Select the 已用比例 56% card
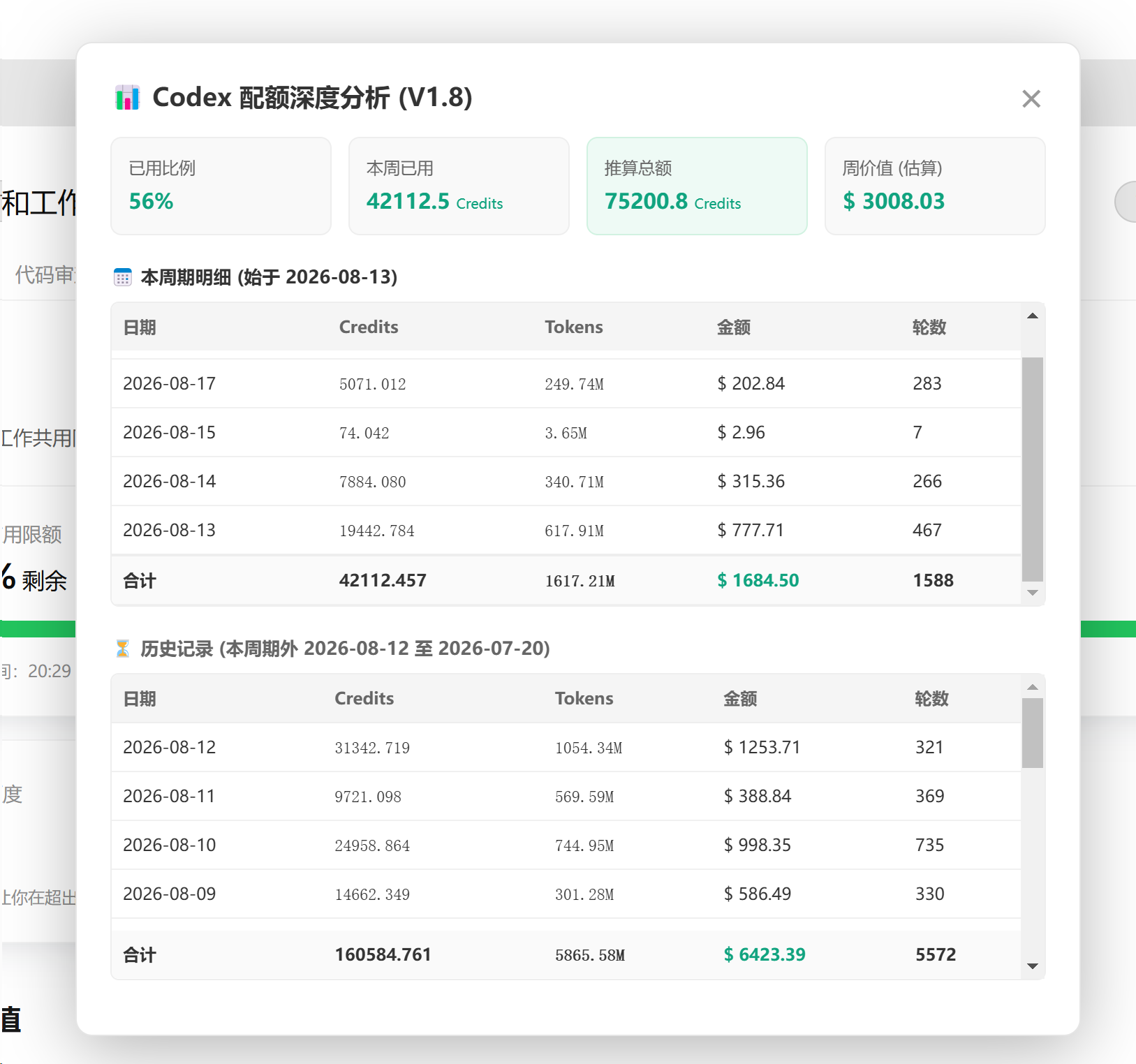The height and width of the screenshot is (1064, 1136). (x=221, y=186)
